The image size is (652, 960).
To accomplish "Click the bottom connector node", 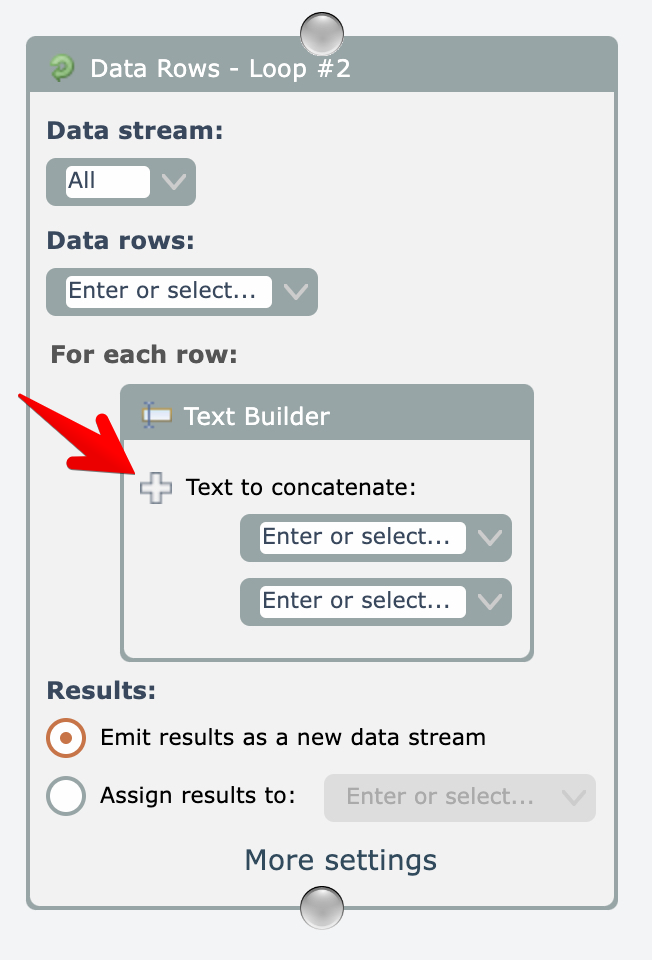I will tap(322, 907).
